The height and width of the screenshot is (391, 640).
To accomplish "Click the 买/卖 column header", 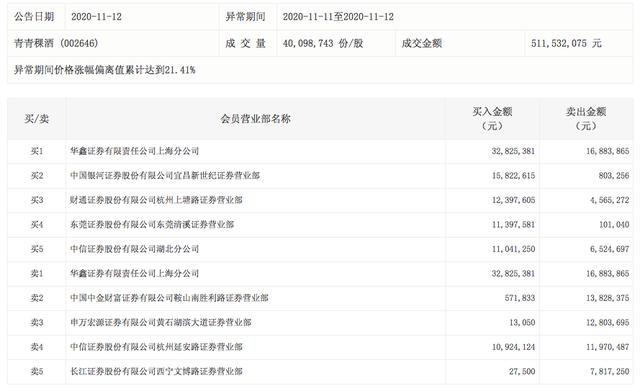I will pos(37,119).
